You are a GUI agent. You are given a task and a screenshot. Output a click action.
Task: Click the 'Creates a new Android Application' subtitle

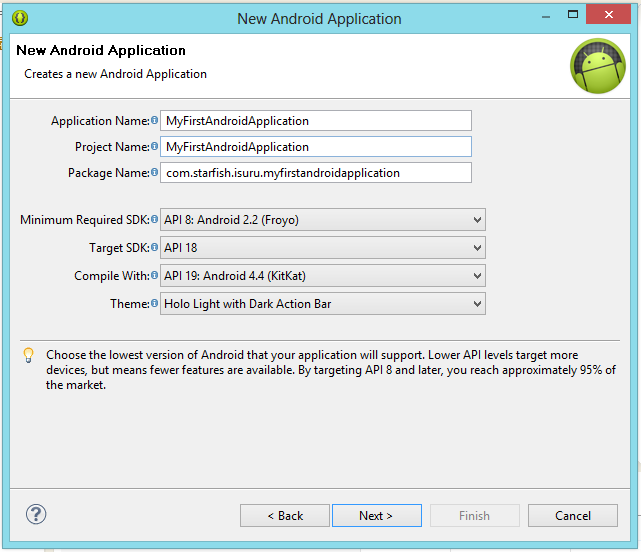pos(115,74)
